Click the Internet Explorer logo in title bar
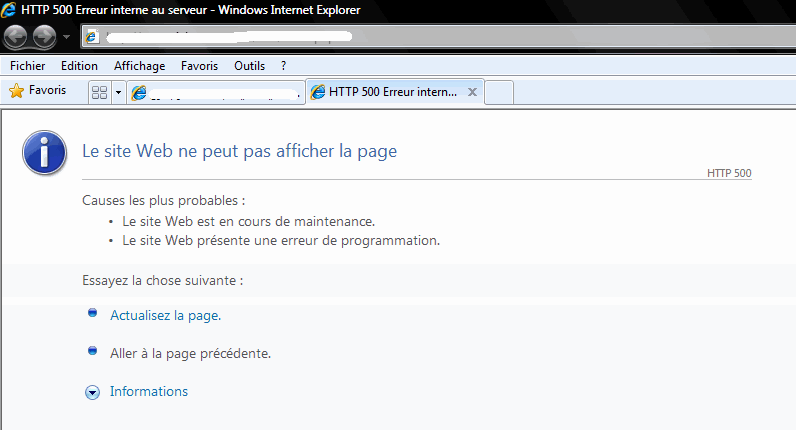Image resolution: width=796 pixels, height=430 pixels. pos(9,9)
